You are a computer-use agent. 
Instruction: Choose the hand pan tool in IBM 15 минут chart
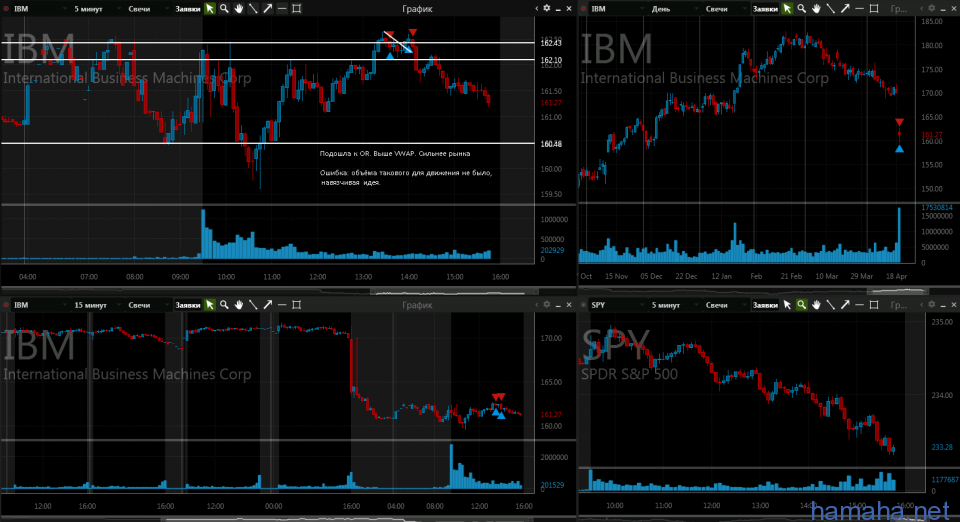point(239,305)
